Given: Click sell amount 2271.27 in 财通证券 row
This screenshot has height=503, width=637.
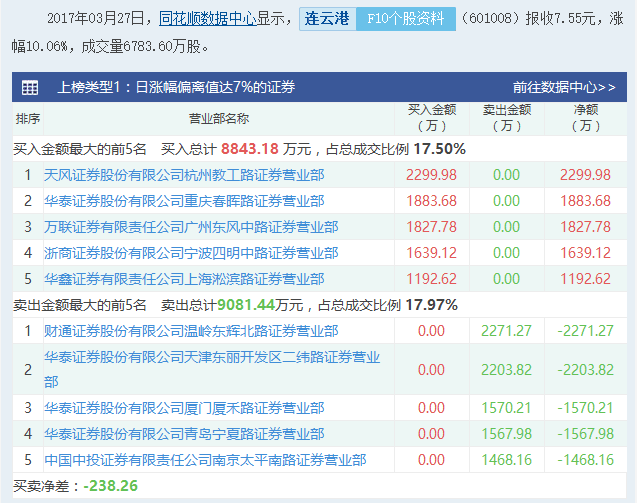Looking at the screenshot, I should pos(506,331).
